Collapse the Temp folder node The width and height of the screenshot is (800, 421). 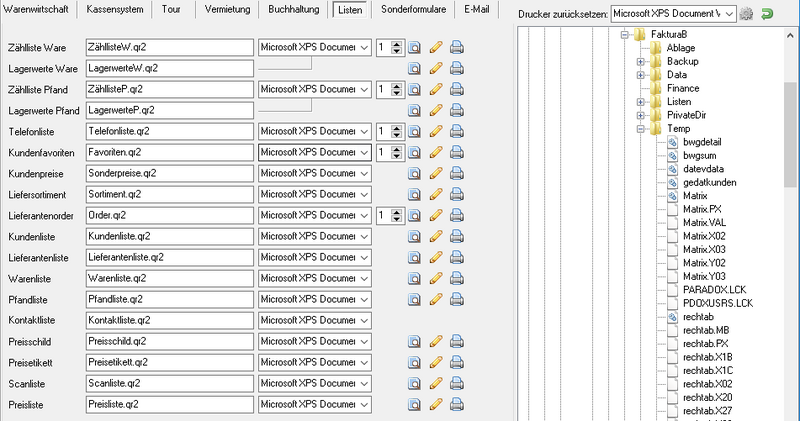pos(641,129)
